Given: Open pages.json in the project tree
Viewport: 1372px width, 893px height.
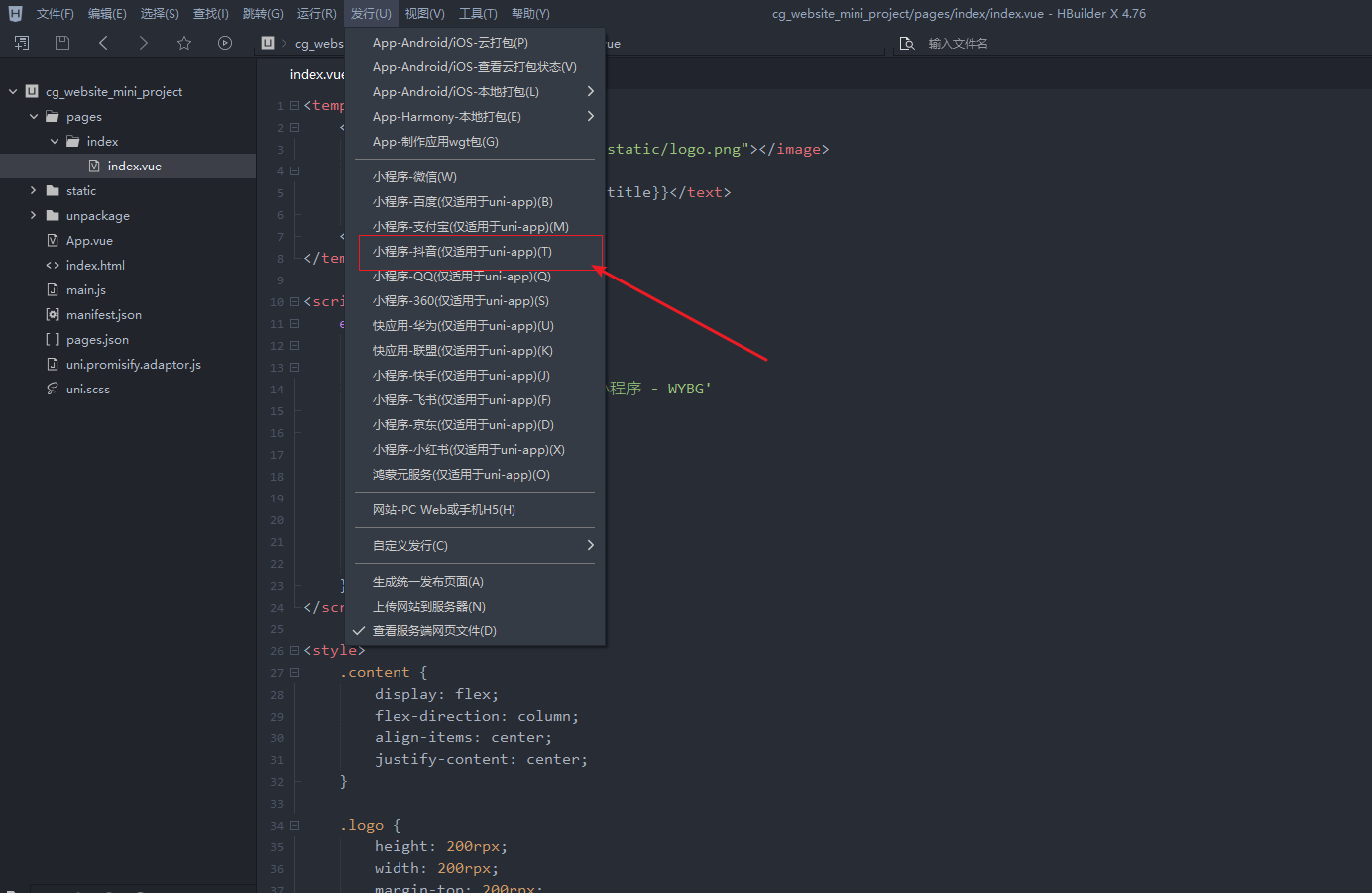Looking at the screenshot, I should click(x=97, y=339).
